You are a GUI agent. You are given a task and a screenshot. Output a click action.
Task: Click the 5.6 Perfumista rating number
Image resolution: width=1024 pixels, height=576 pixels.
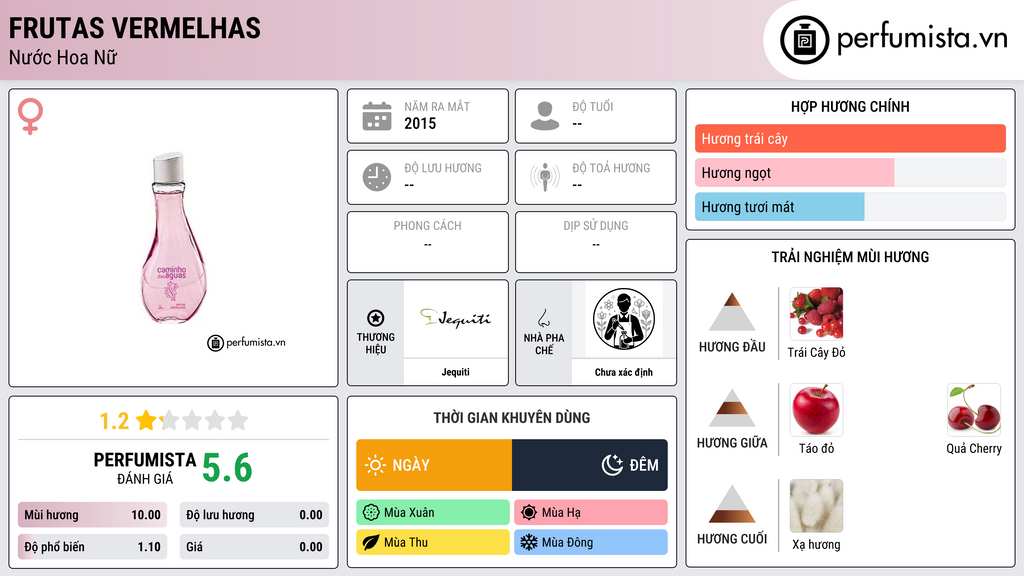coord(227,468)
